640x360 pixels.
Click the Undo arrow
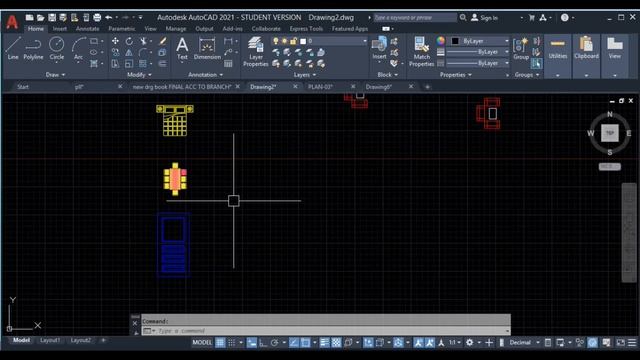109,18
